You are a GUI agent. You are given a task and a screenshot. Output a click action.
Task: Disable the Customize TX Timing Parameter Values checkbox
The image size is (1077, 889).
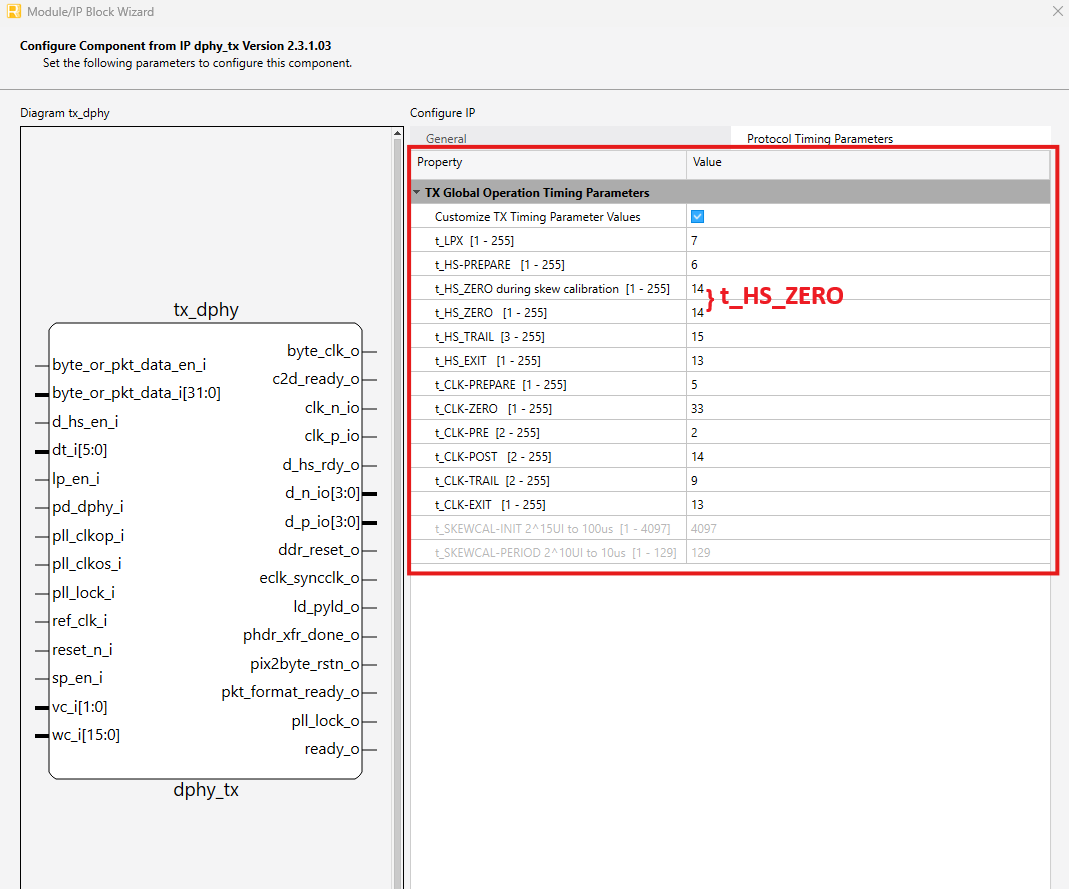click(696, 216)
